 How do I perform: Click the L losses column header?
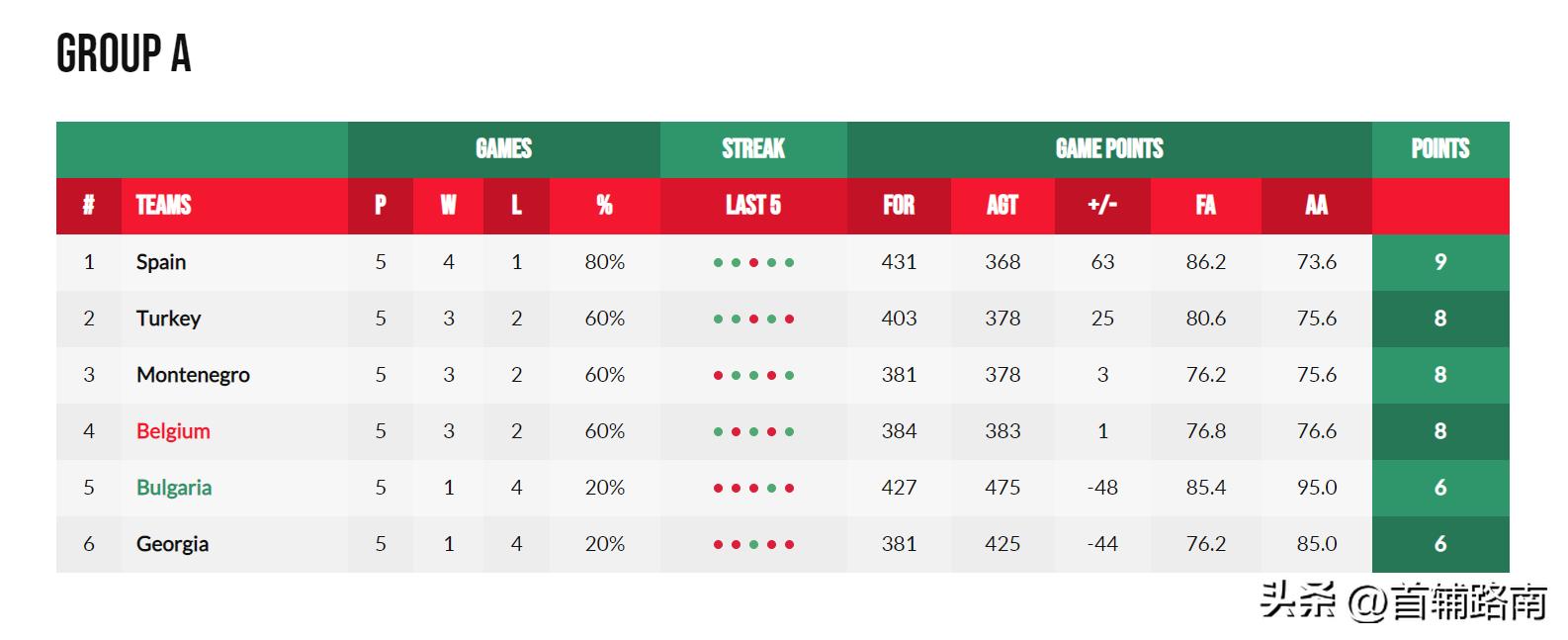tap(516, 206)
